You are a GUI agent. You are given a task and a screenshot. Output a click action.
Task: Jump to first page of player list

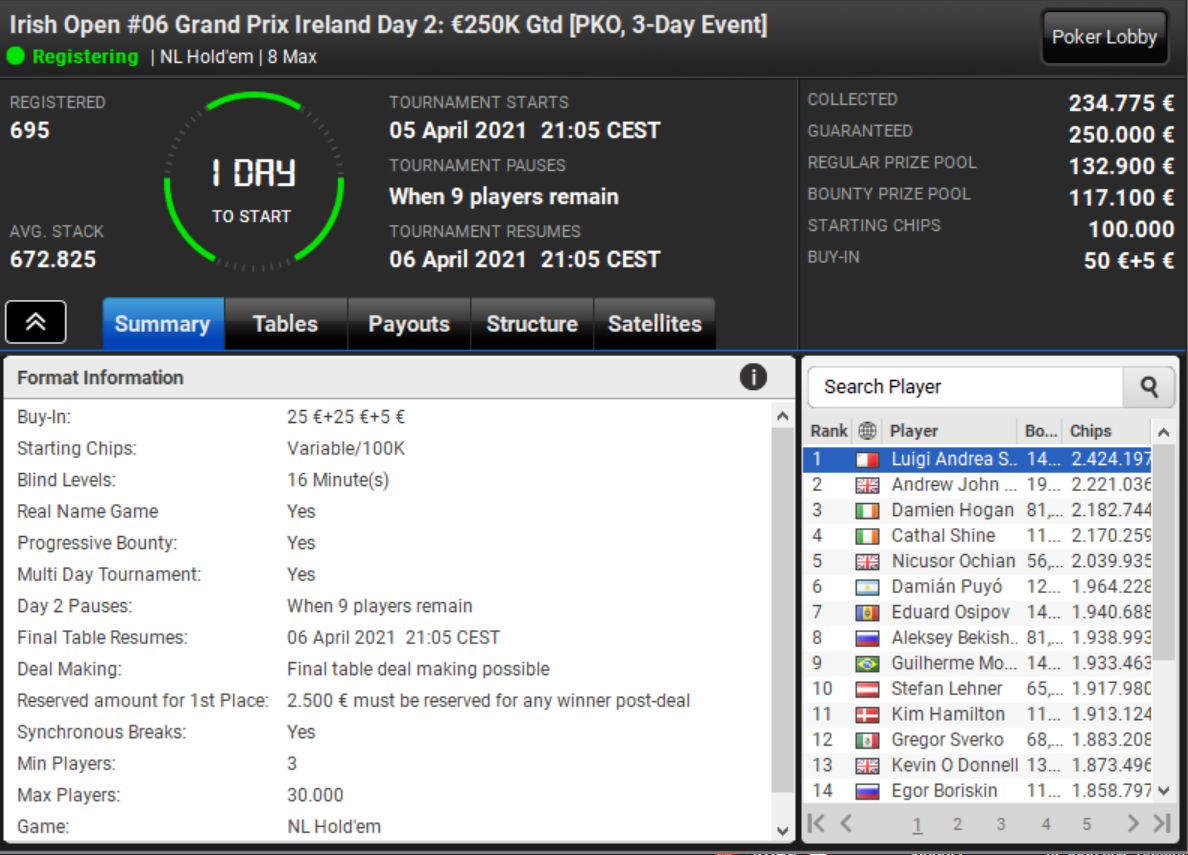816,823
